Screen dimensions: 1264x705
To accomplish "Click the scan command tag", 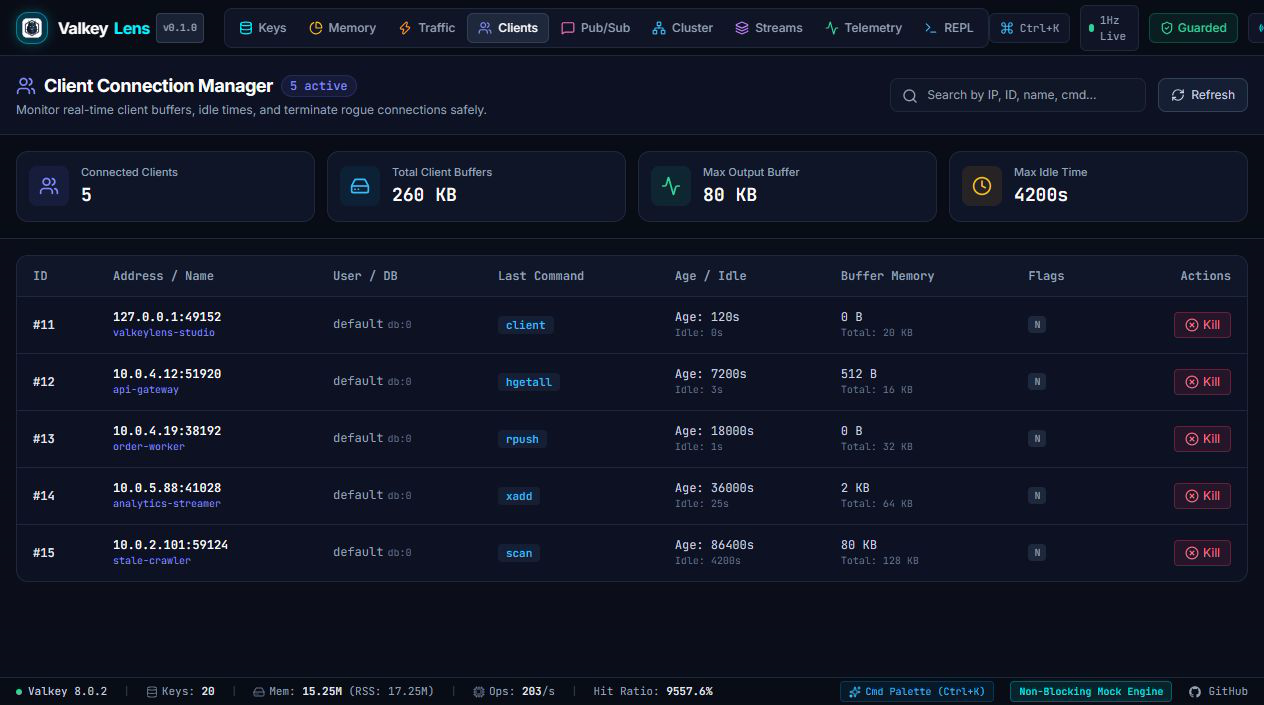I will click(519, 553).
